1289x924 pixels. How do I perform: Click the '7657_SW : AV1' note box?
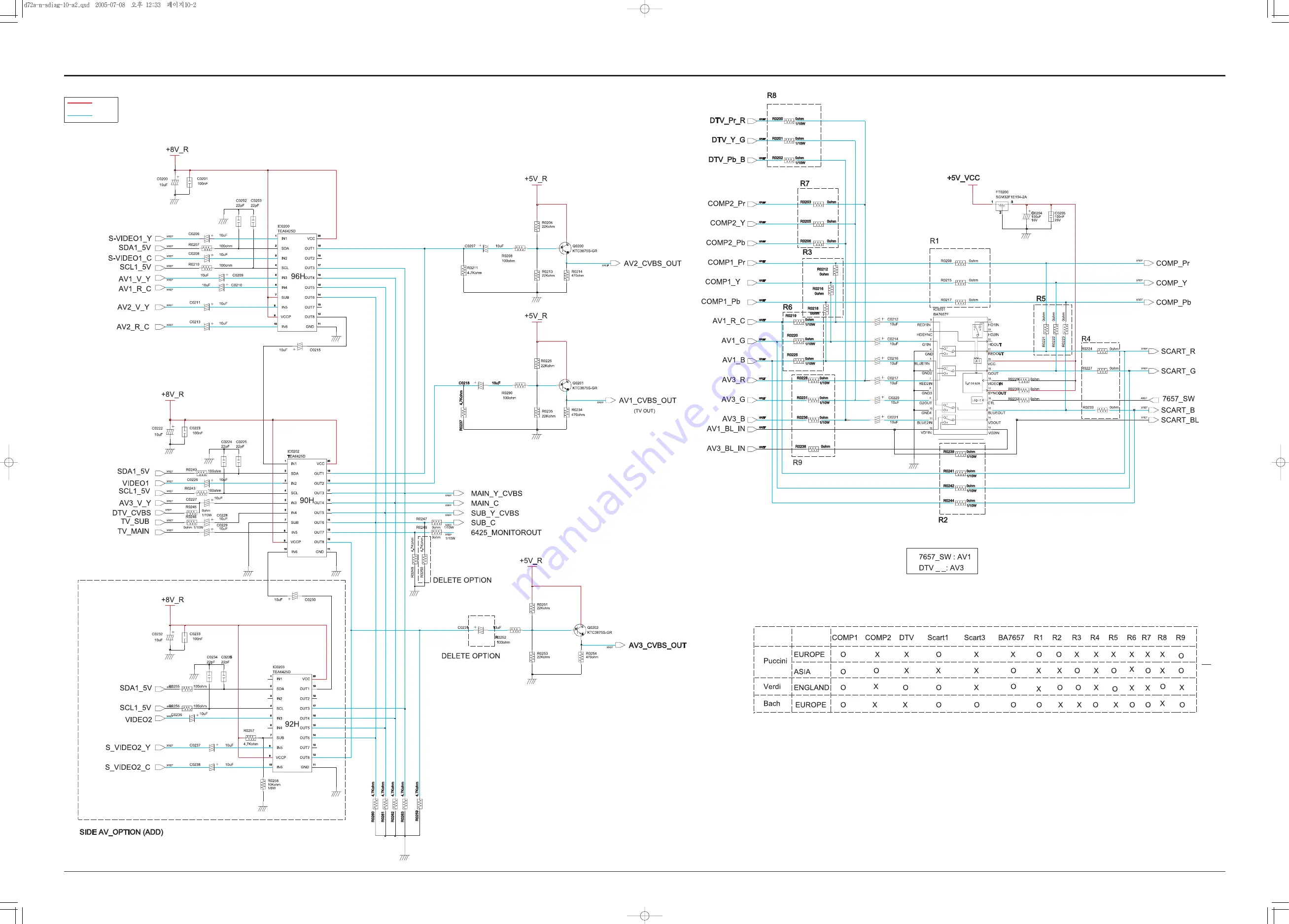tap(942, 561)
